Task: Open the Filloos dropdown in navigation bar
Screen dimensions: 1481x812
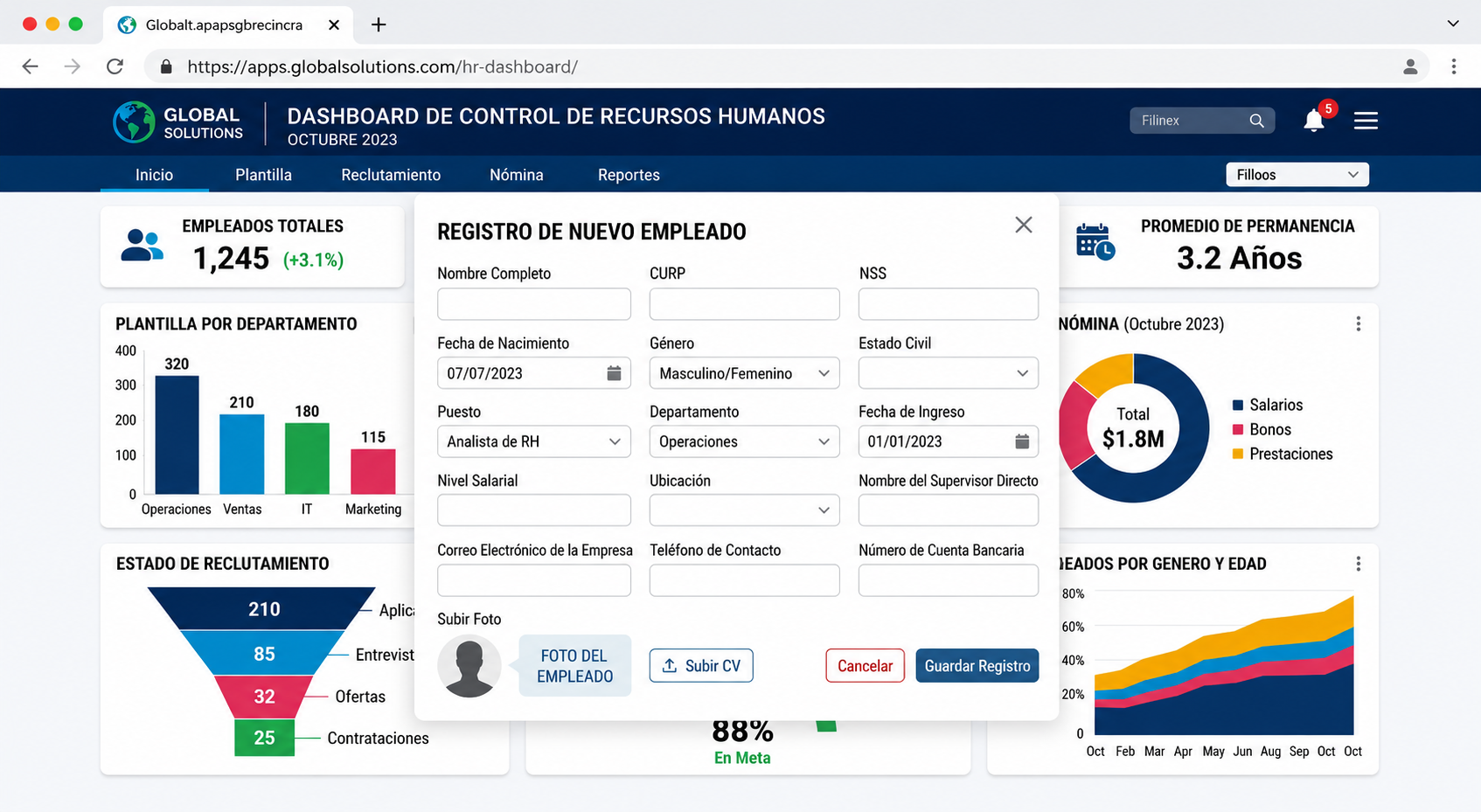Action: [x=1297, y=175]
